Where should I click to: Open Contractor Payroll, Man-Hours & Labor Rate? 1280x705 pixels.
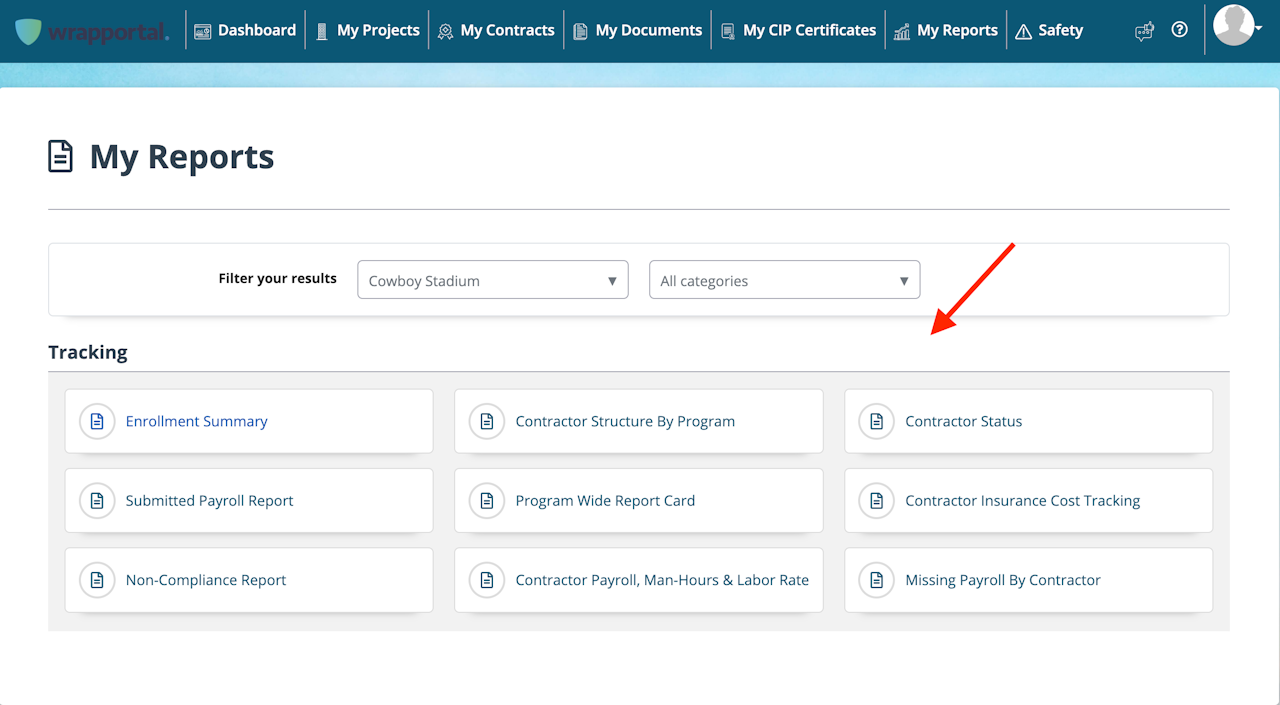coord(662,580)
